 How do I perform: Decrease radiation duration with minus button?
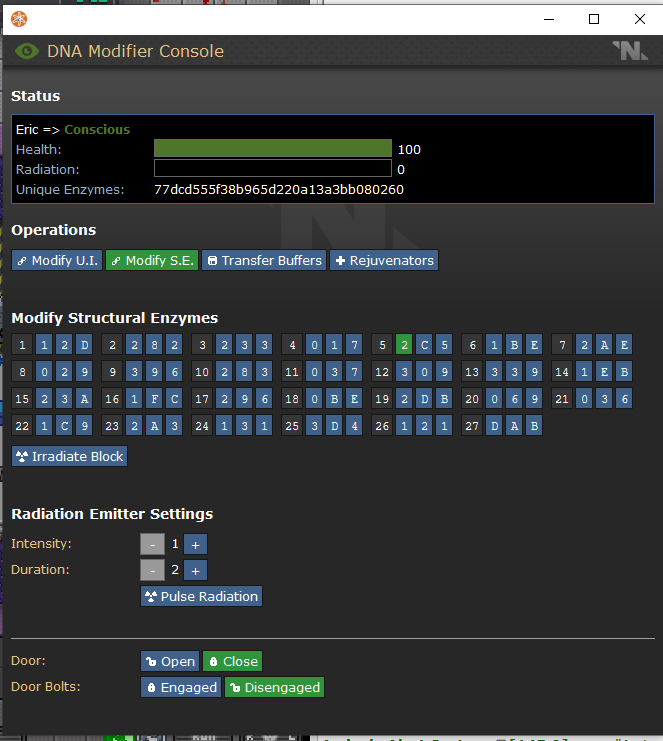[x=151, y=570]
